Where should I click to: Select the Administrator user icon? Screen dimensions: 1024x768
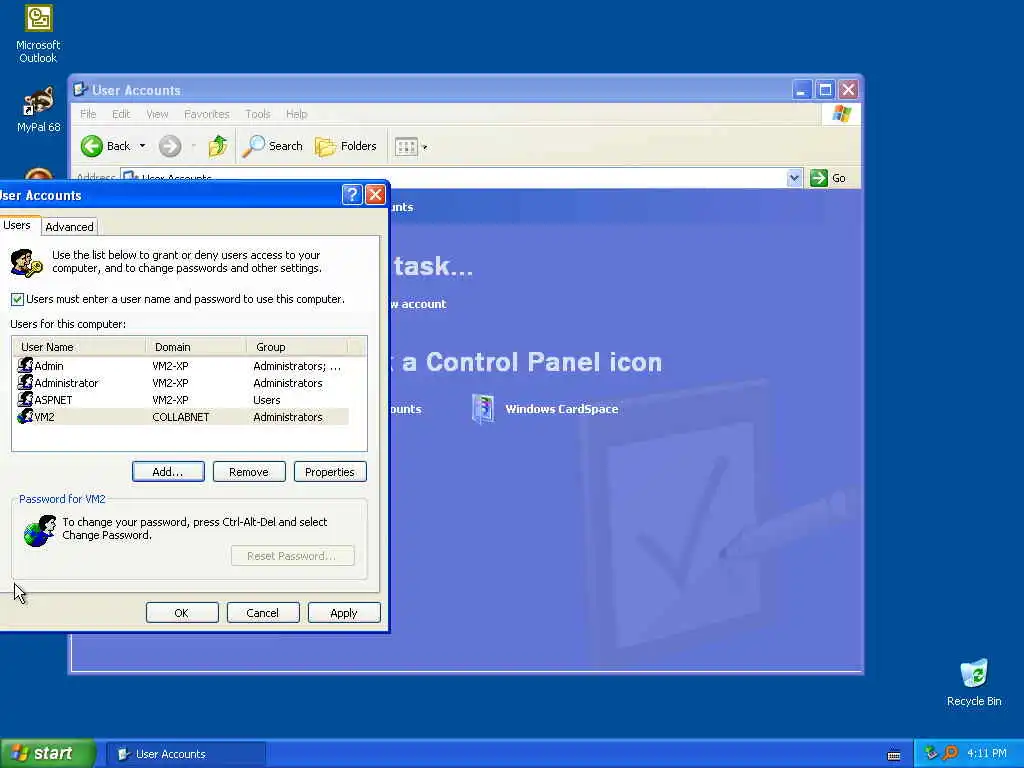pos(25,382)
